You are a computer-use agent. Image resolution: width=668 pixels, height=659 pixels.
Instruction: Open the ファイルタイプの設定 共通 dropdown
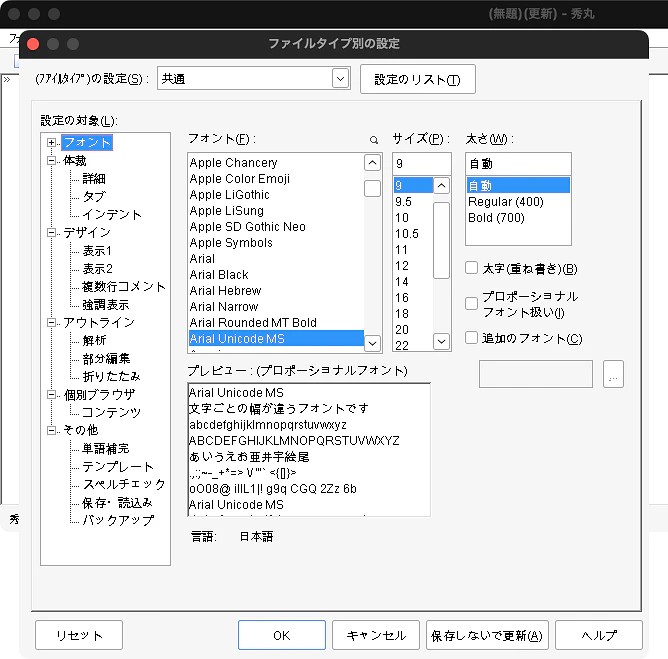[340, 79]
